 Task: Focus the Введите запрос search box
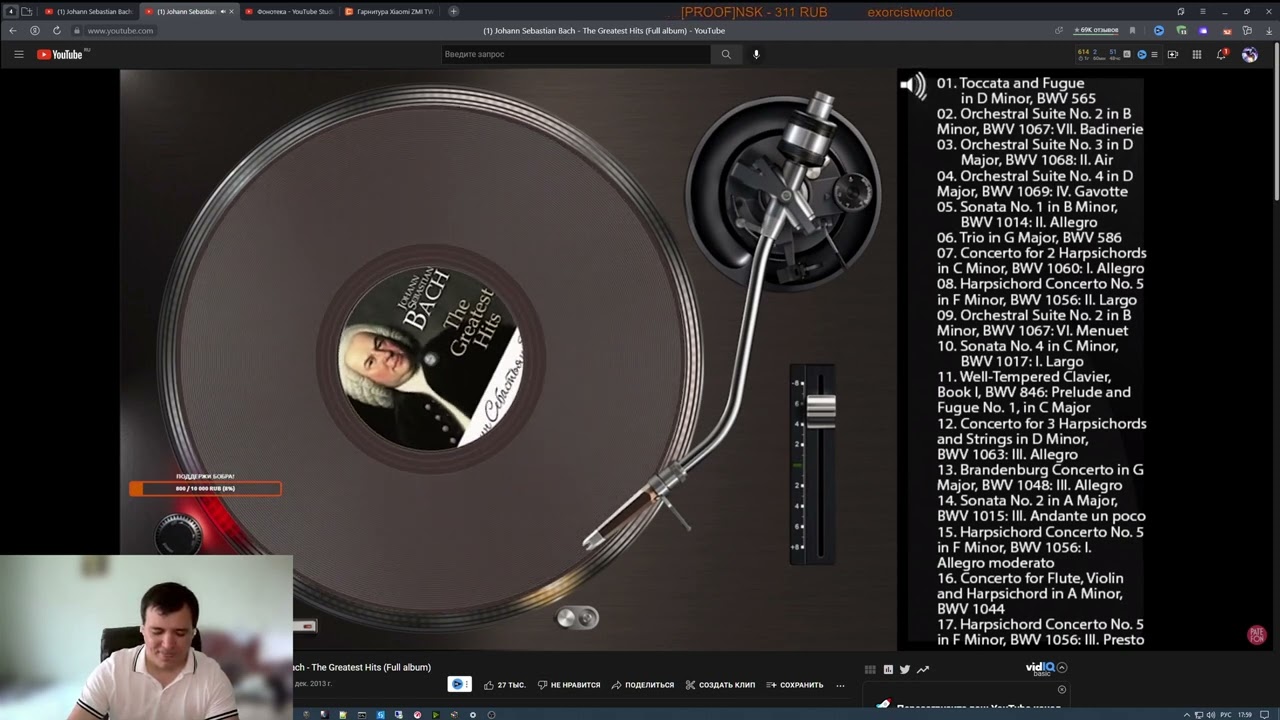click(x=576, y=54)
